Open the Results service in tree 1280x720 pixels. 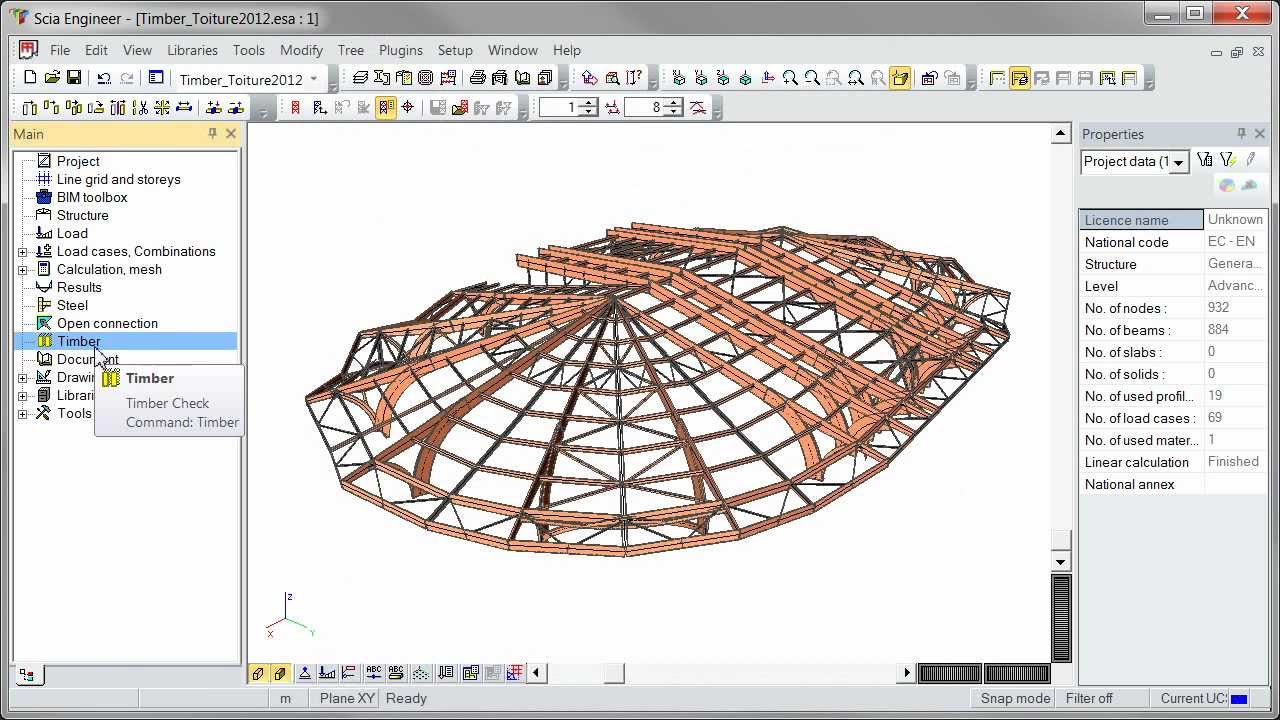[79, 287]
